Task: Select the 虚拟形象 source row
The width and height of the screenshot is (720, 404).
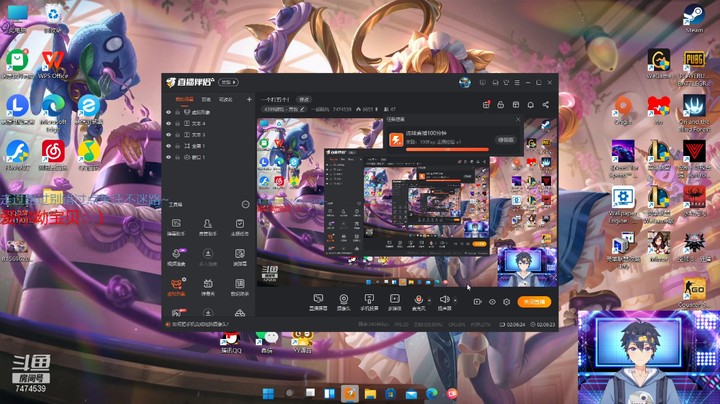Action: (x=209, y=112)
